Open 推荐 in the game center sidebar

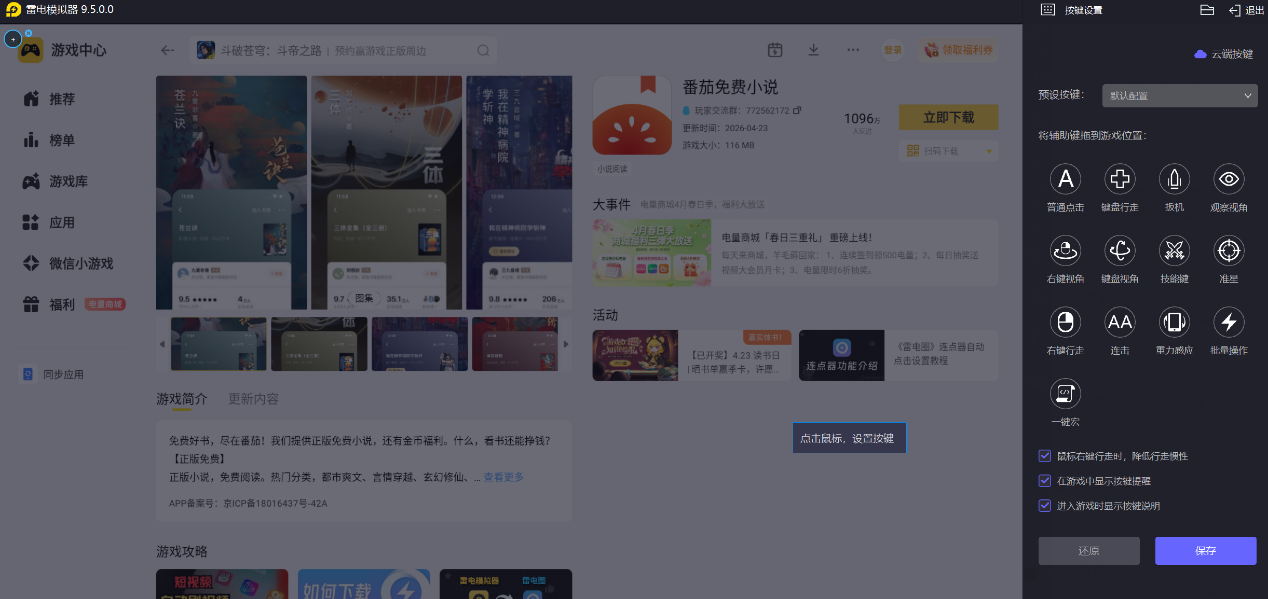coord(62,99)
